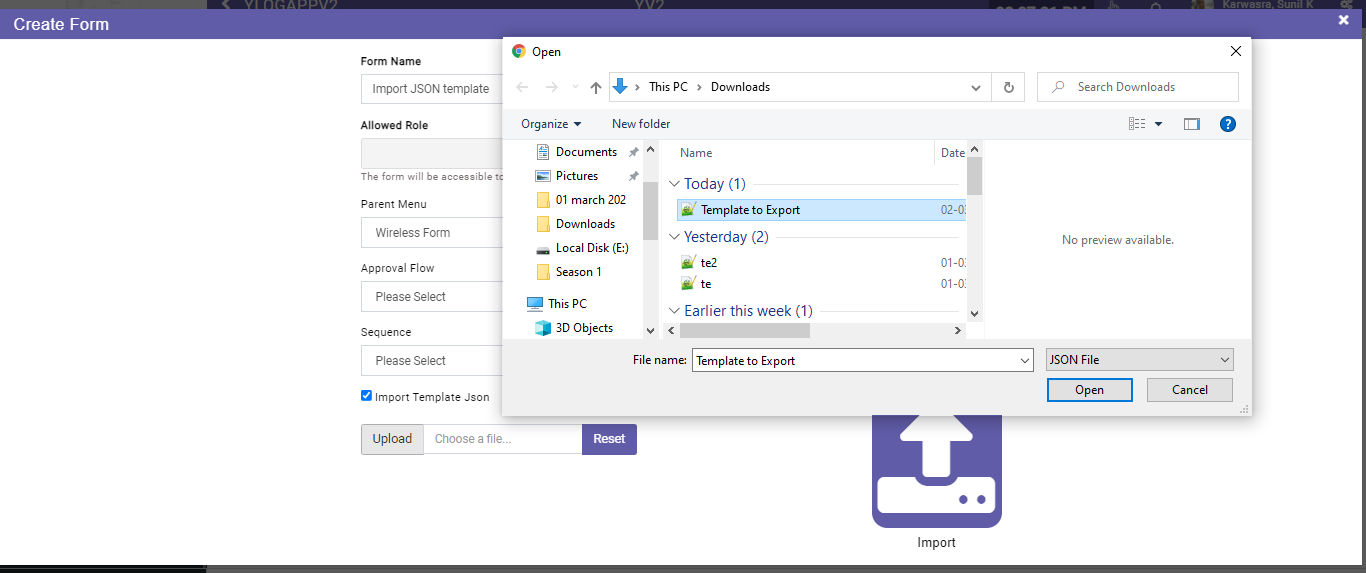Screen dimensions: 1366x573
Task: Open the Sequence dropdown
Action: (431, 361)
